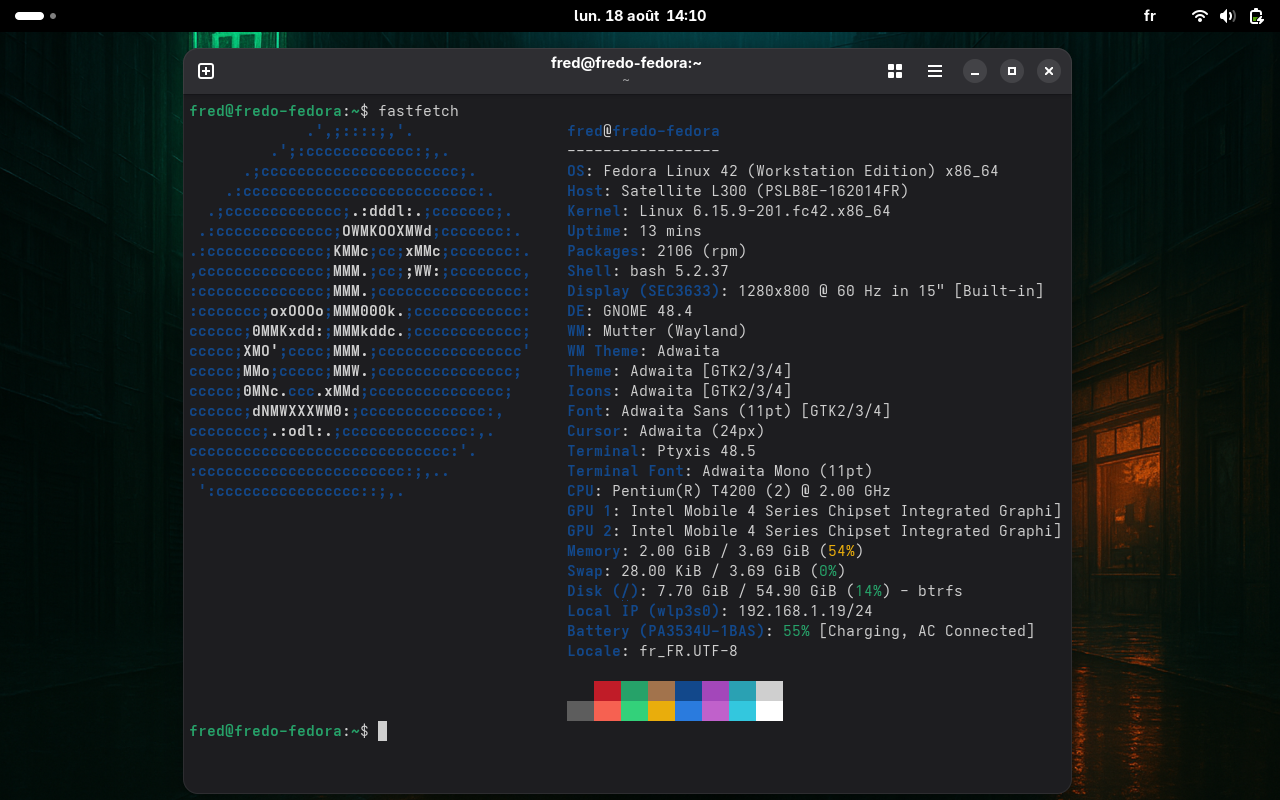Open a new terminal tab
Image resolution: width=1280 pixels, height=800 pixels.
206,71
